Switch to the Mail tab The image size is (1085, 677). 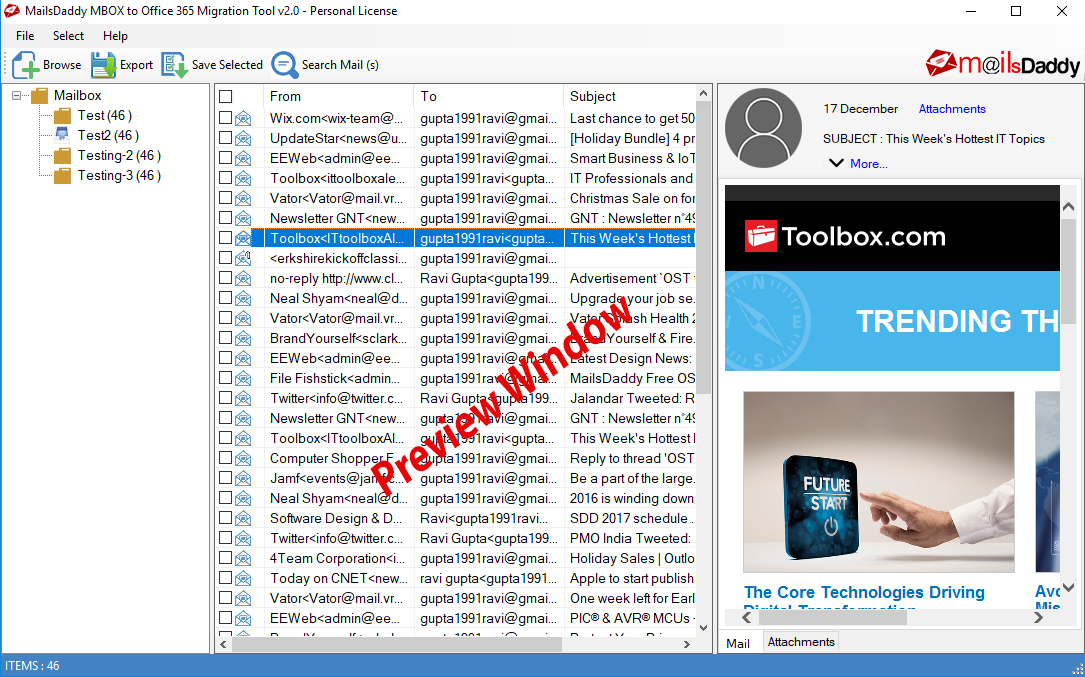(x=738, y=643)
